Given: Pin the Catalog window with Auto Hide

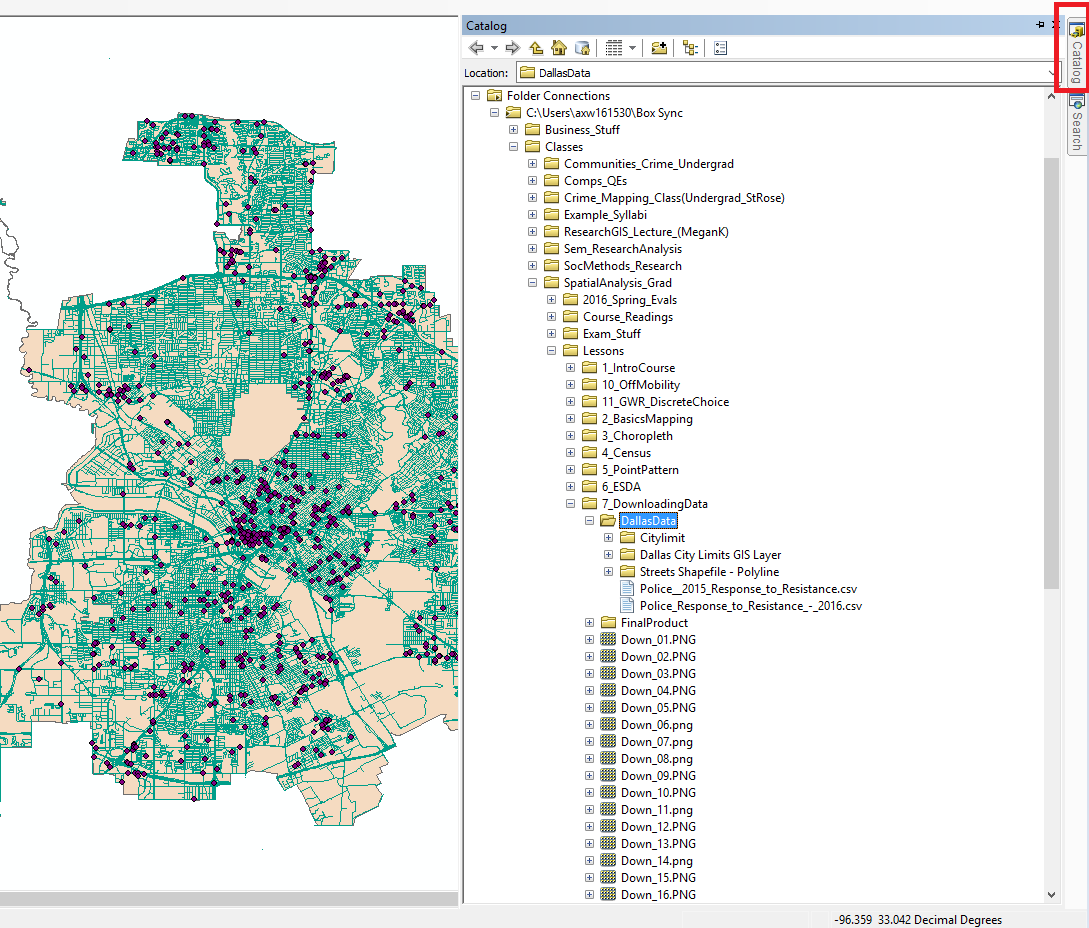Looking at the screenshot, I should point(1041,25).
